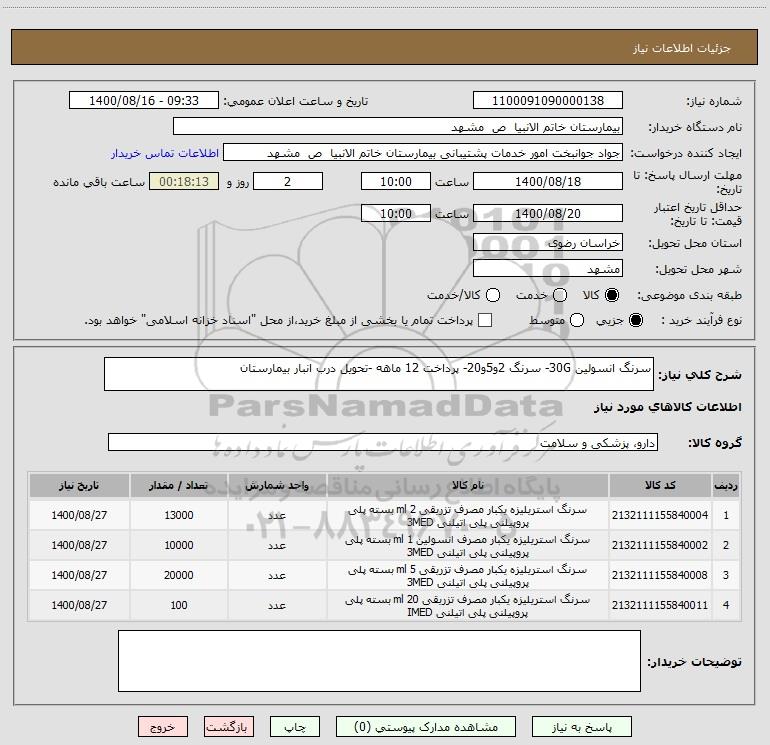Image resolution: width=770 pixels, height=745 pixels.
Task: Click the 5 ml syringe item name
Action: click(x=468, y=576)
